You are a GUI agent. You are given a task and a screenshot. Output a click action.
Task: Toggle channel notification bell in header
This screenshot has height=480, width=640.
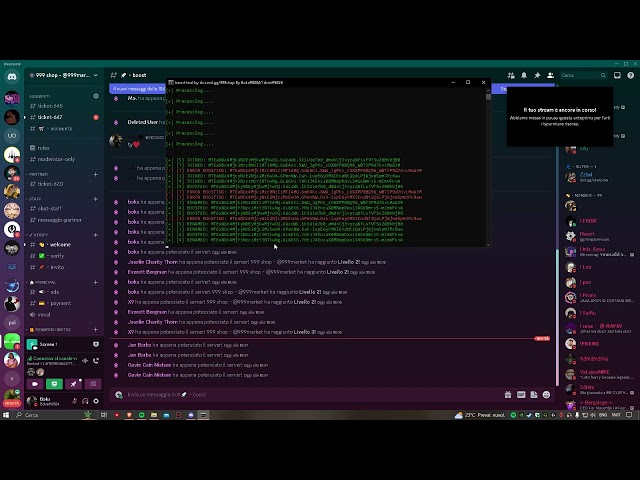click(x=524, y=75)
